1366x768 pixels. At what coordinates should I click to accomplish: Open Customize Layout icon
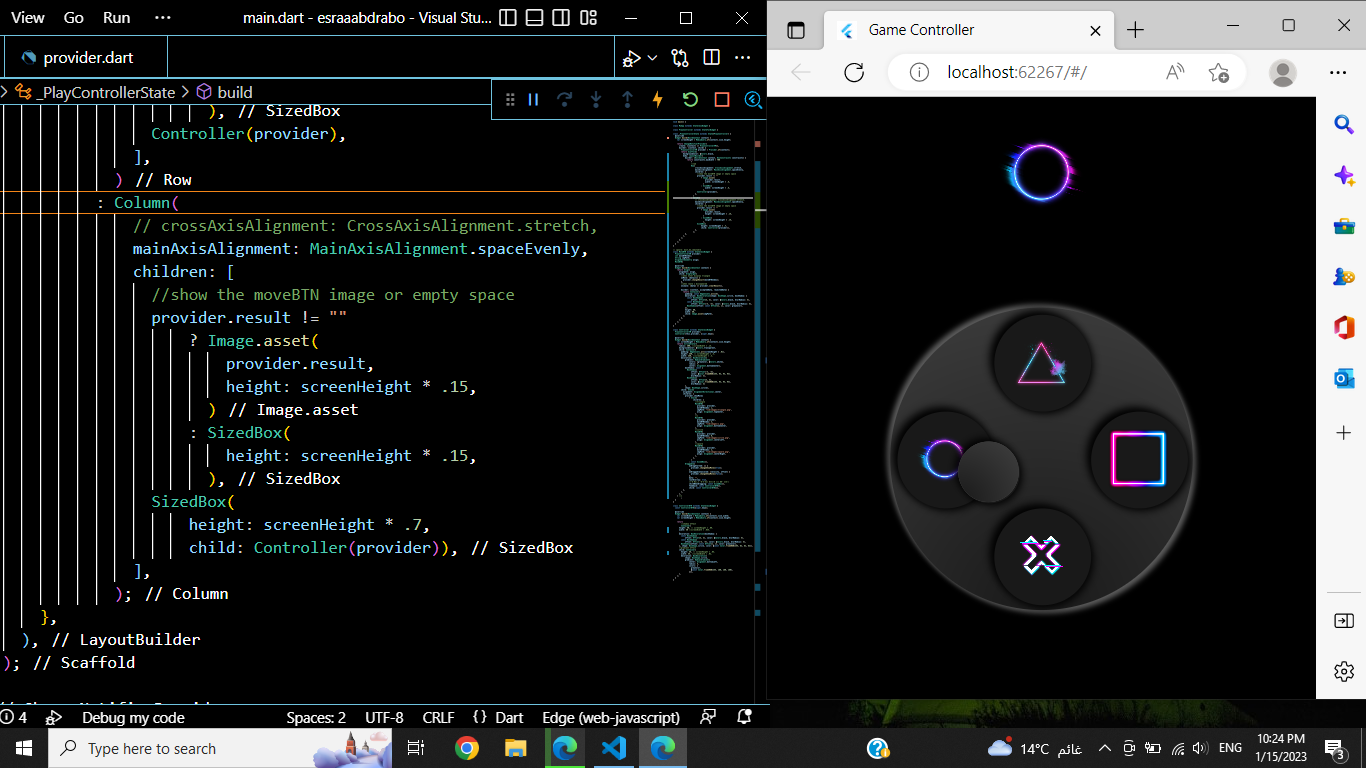tap(589, 18)
